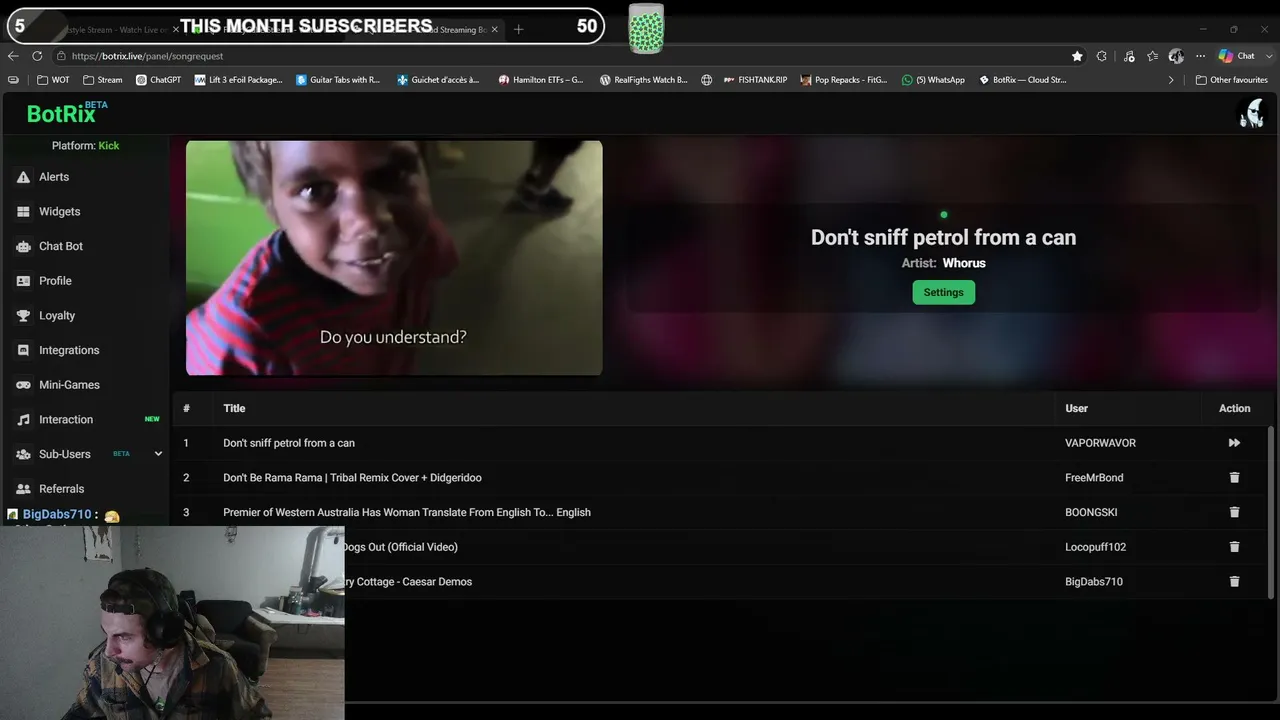1280x720 pixels.
Task: Delete BOONGSKI's song request
Action: coord(1234,512)
